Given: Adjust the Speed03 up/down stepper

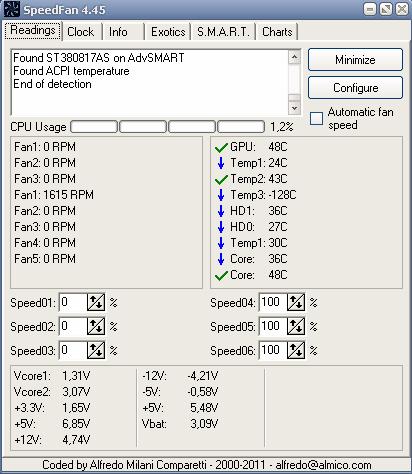Looking at the screenshot, I should point(96,350).
